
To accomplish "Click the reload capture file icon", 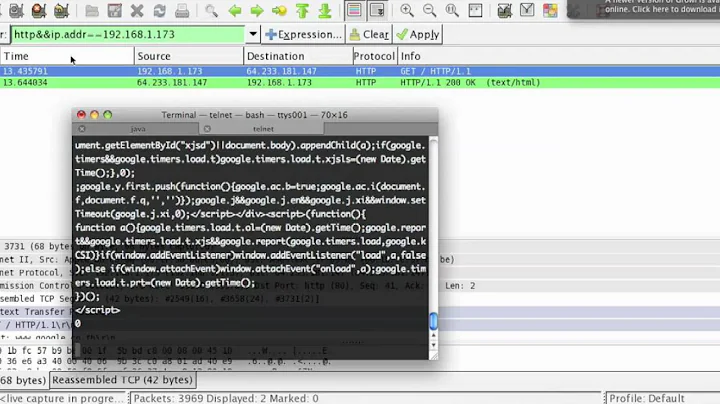I will point(159,11).
